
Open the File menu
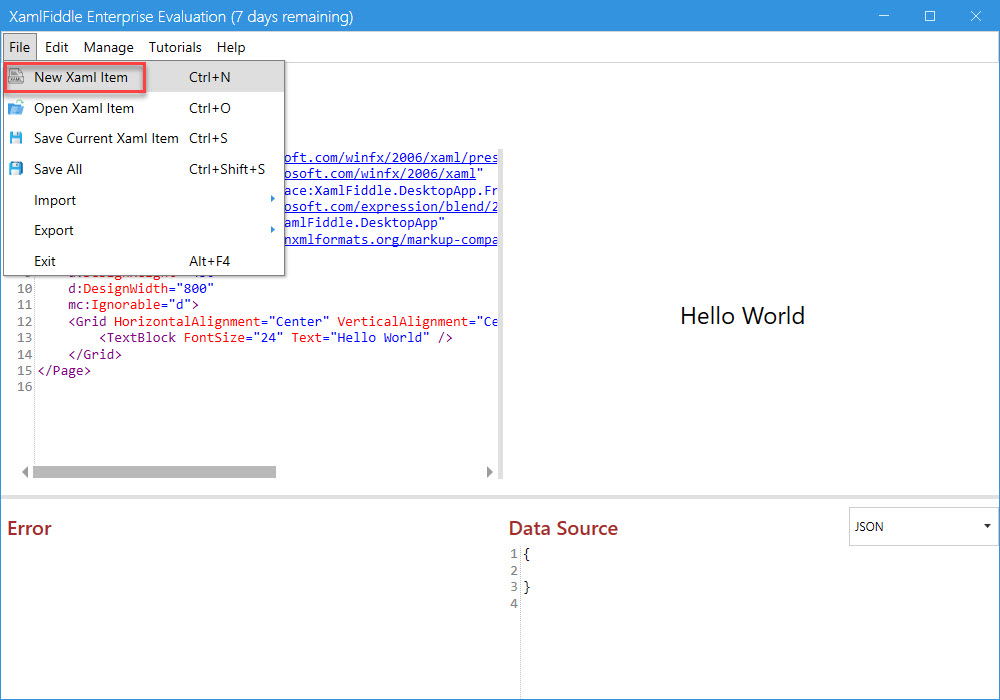[x=19, y=47]
